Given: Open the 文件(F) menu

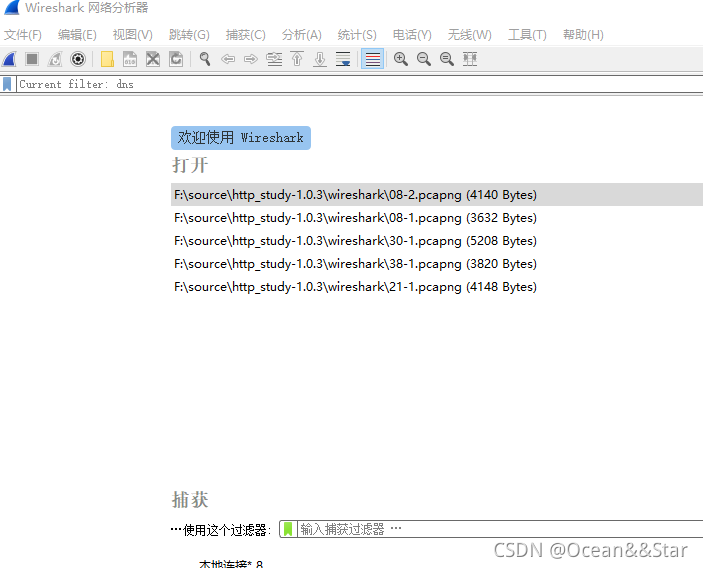Looking at the screenshot, I should click(22, 35).
